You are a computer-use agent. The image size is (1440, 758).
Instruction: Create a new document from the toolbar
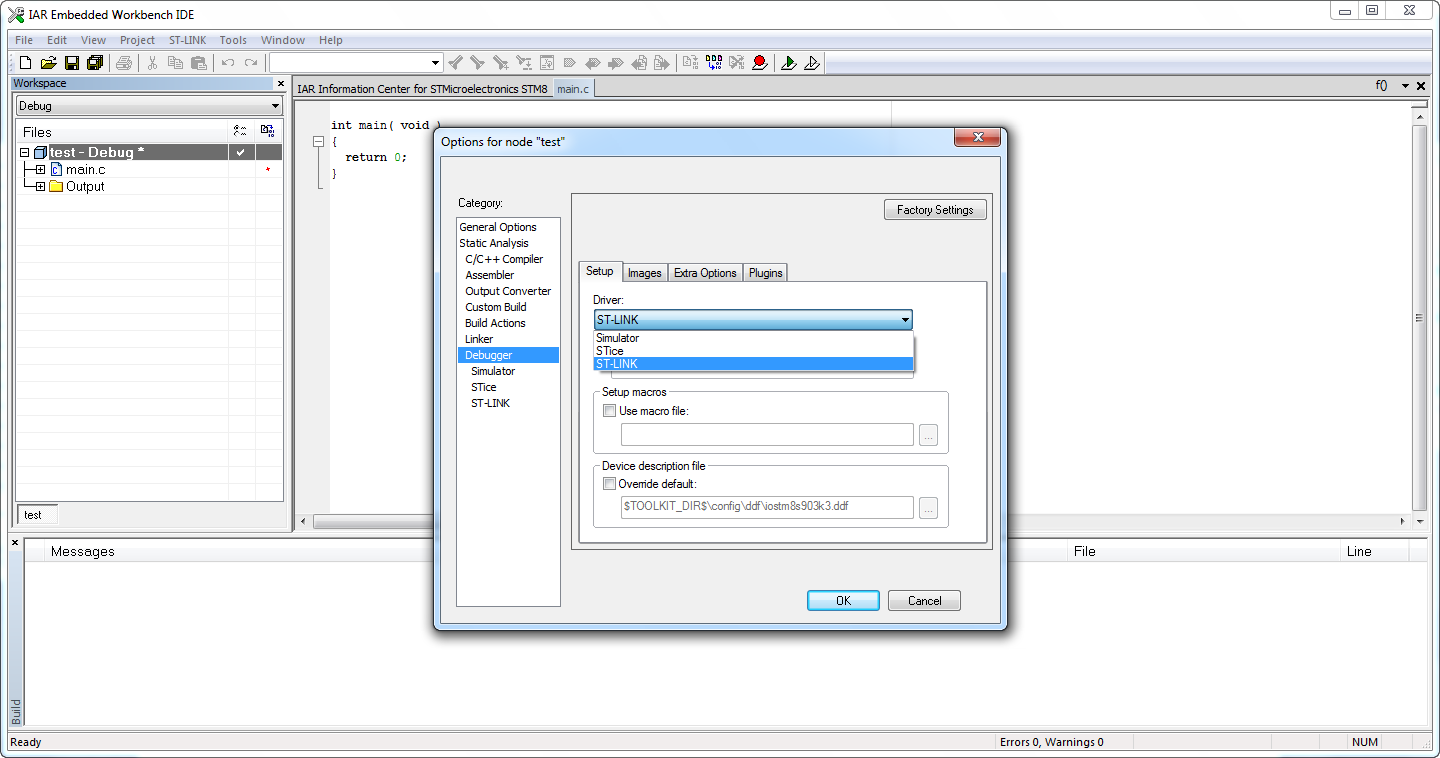click(26, 63)
